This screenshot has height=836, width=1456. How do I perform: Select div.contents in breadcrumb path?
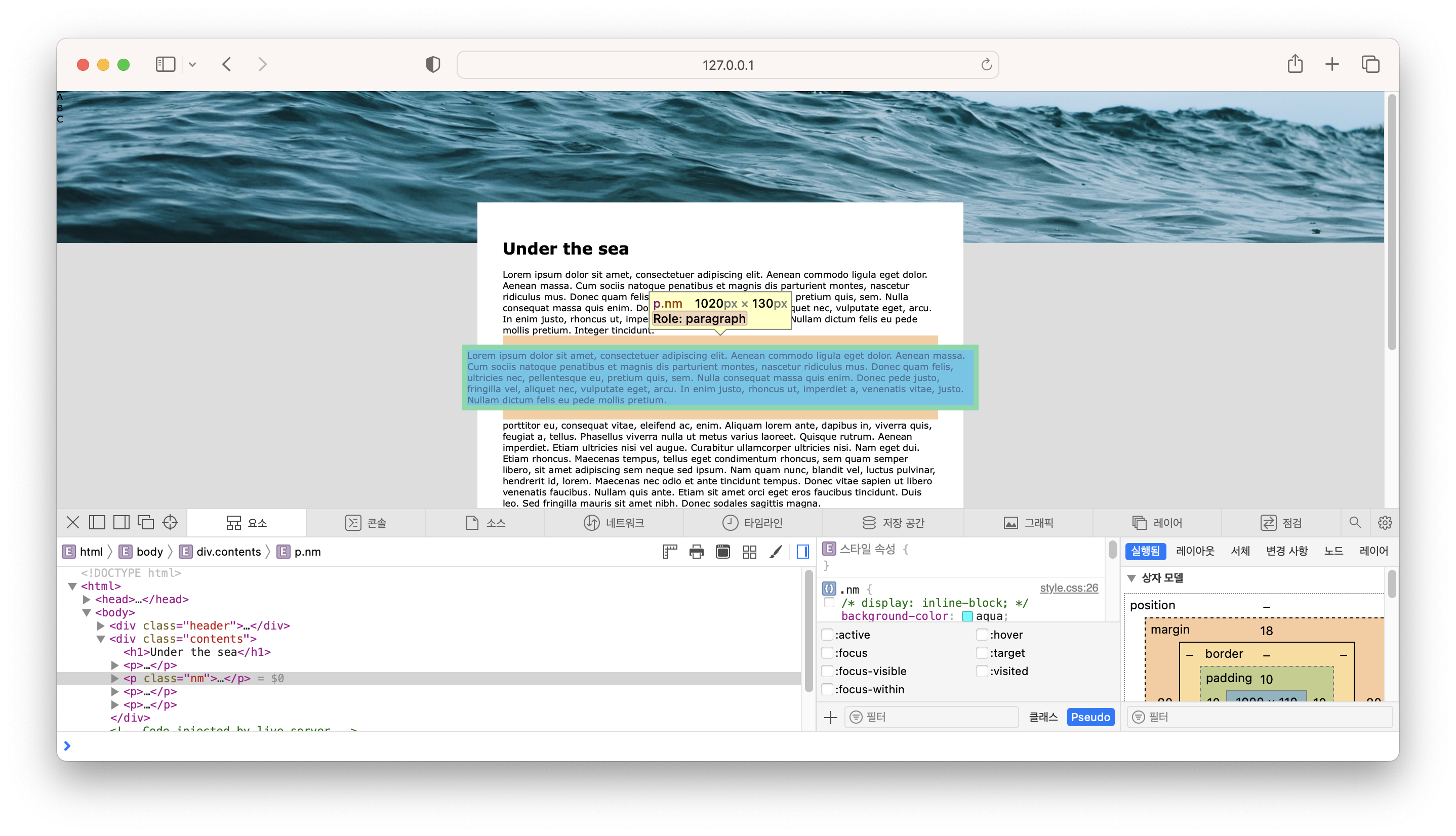pos(221,552)
